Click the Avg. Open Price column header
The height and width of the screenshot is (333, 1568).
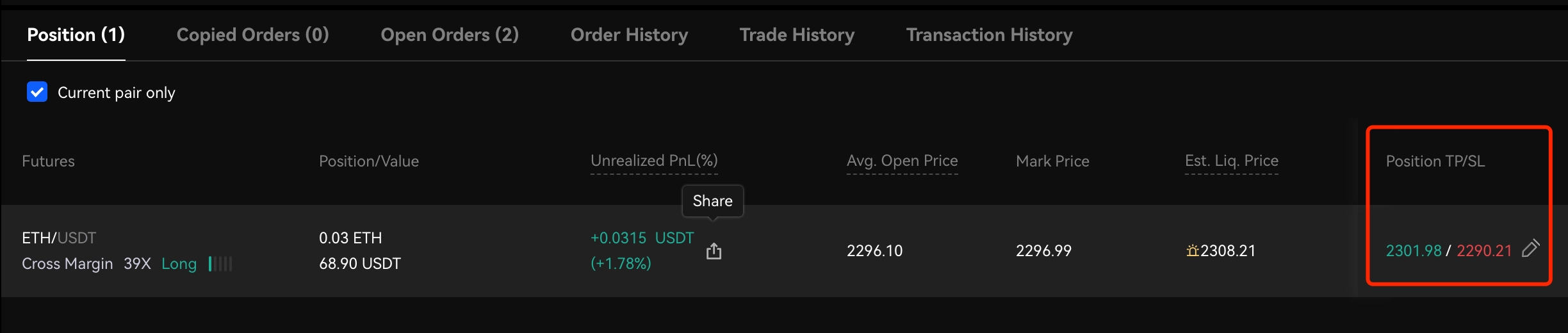[902, 161]
